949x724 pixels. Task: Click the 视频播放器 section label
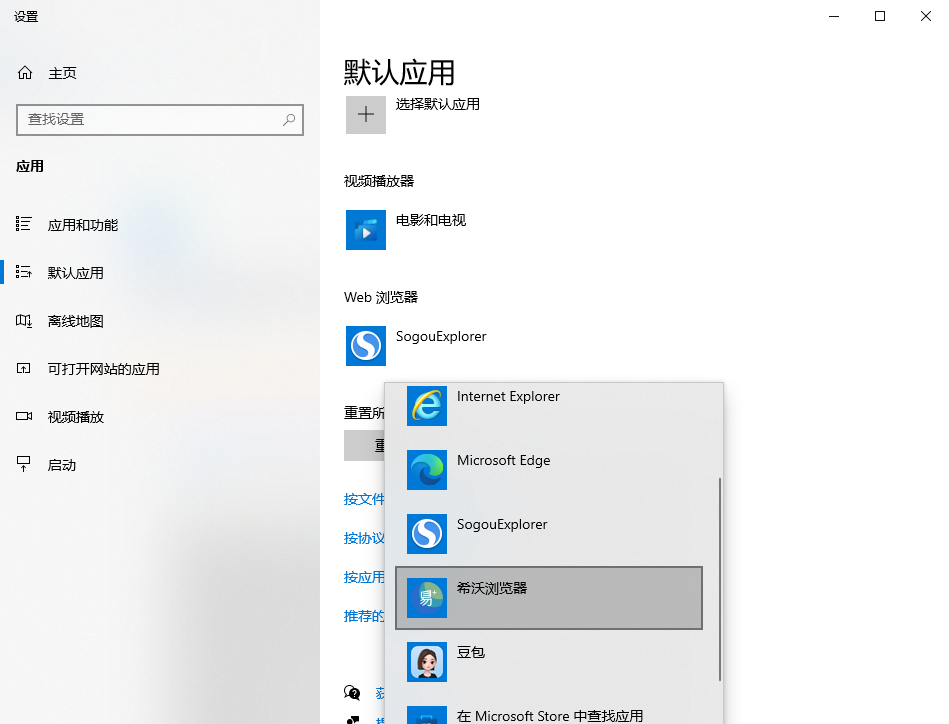click(x=379, y=181)
